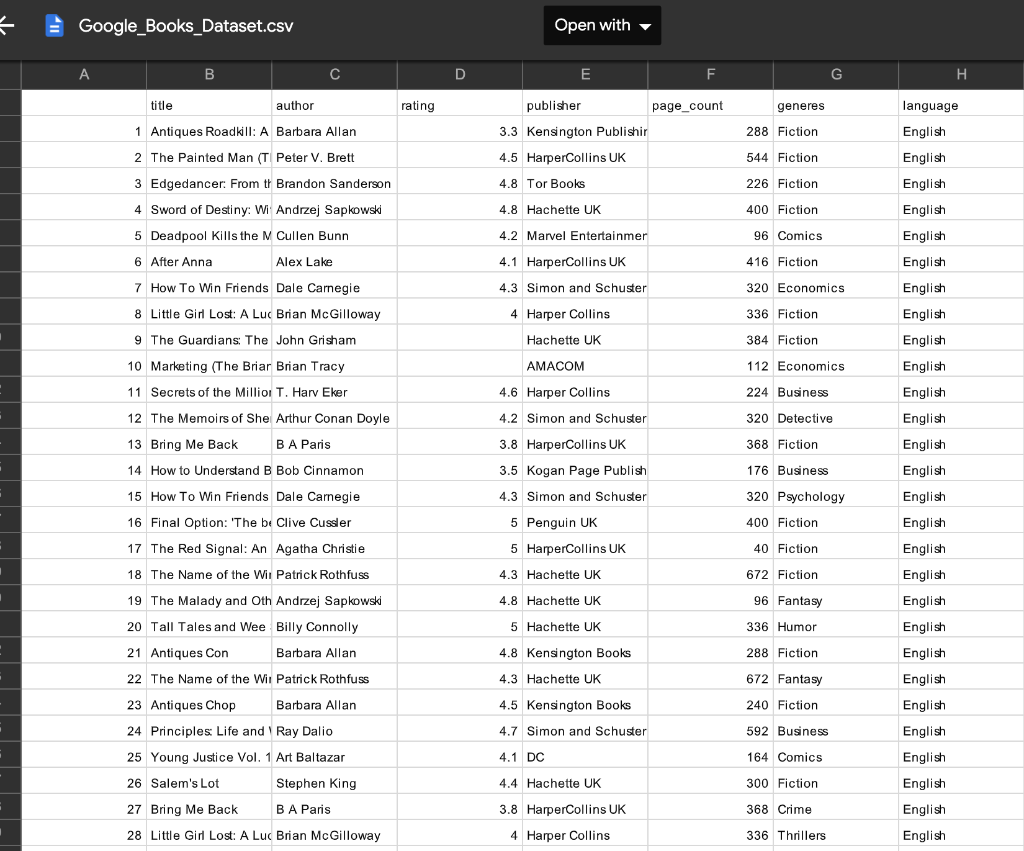Select the rating column header D
Viewport: 1024px width, 851px height.
click(460, 74)
